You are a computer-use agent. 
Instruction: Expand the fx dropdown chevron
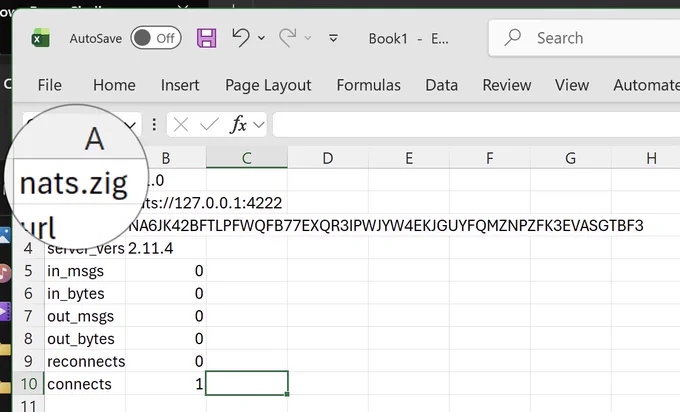pyautogui.click(x=259, y=125)
